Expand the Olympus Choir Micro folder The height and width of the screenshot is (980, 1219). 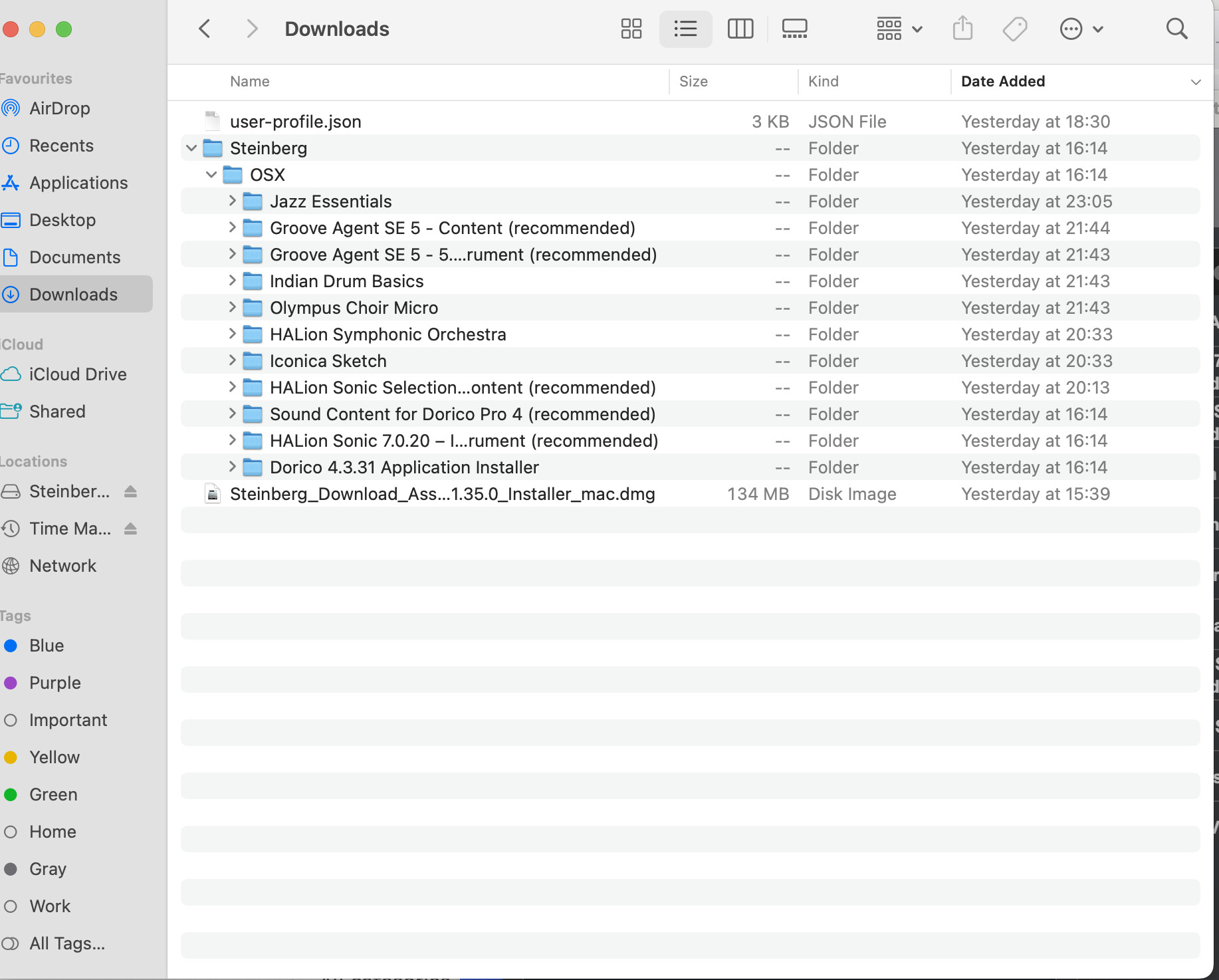(x=232, y=307)
